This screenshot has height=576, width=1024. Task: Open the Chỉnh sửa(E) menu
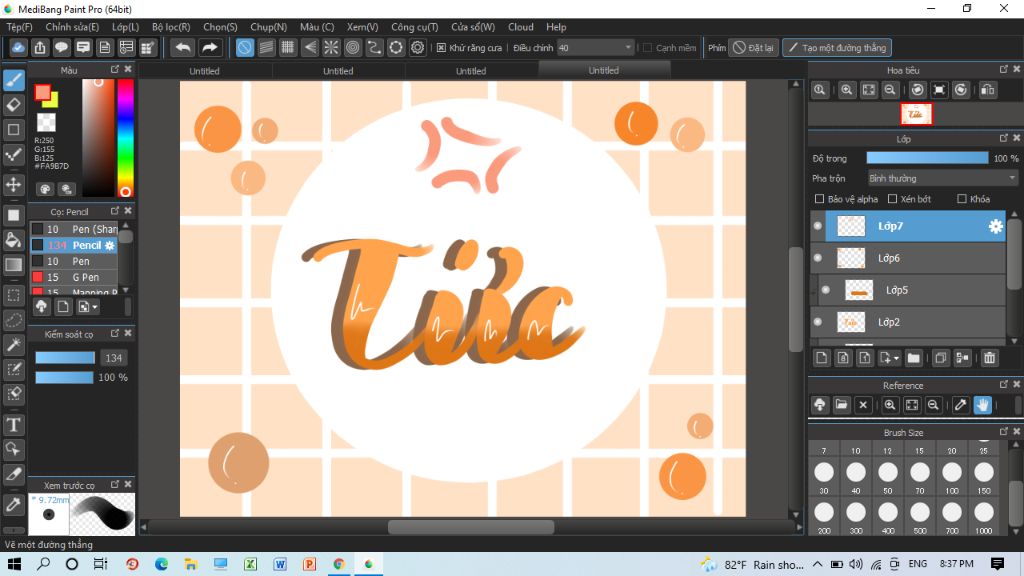72,27
